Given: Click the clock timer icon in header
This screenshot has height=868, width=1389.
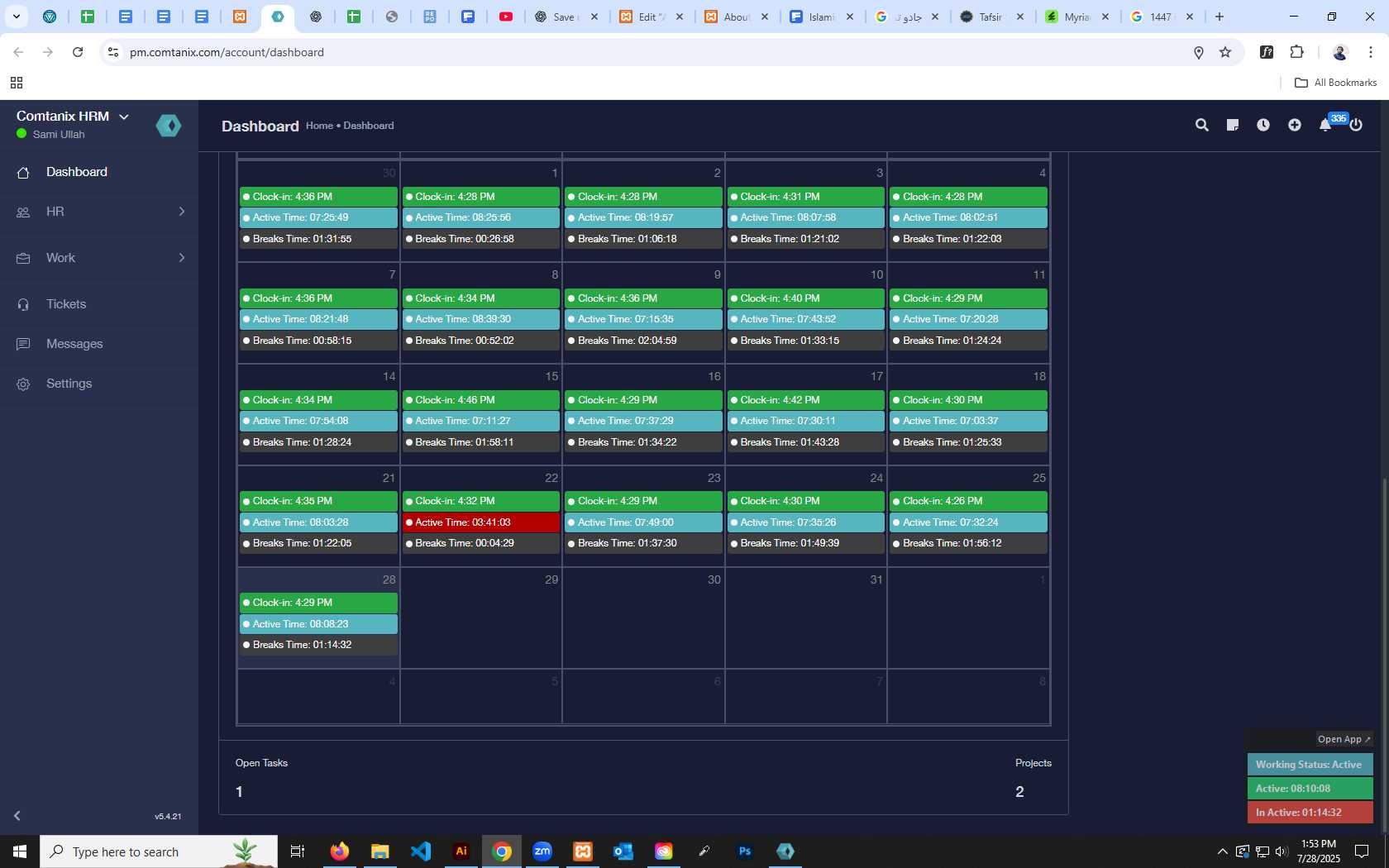Looking at the screenshot, I should pyautogui.click(x=1263, y=125).
